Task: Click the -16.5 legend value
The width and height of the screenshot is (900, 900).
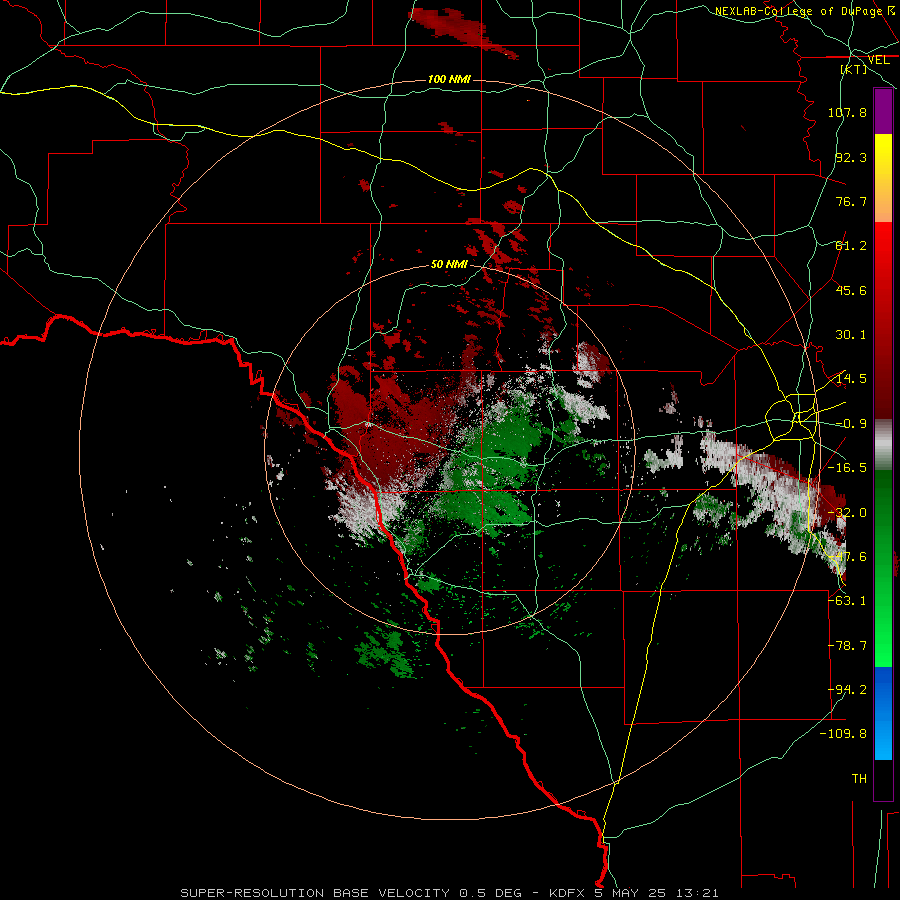Action: click(x=847, y=468)
